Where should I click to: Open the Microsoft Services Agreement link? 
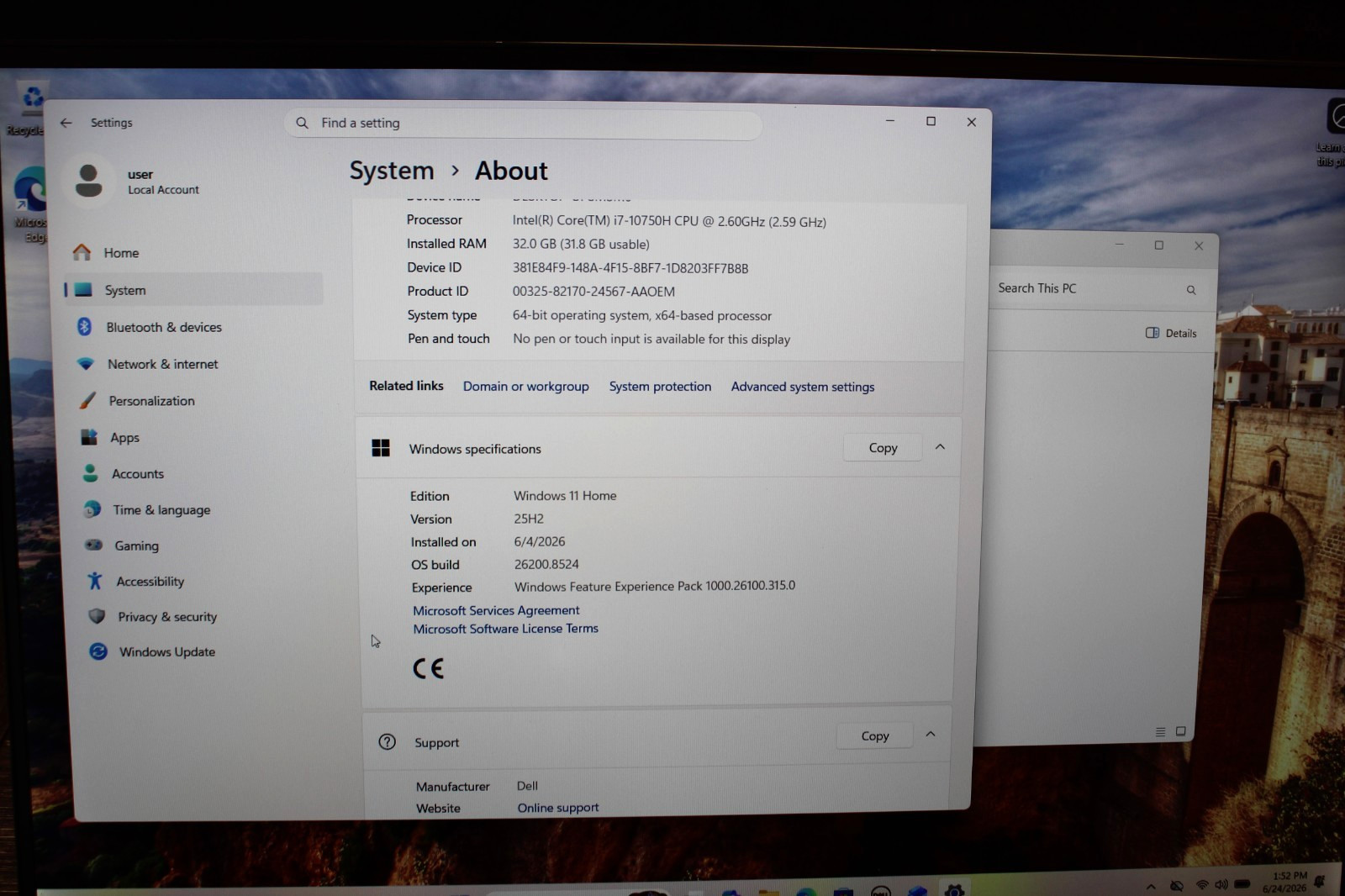[496, 610]
